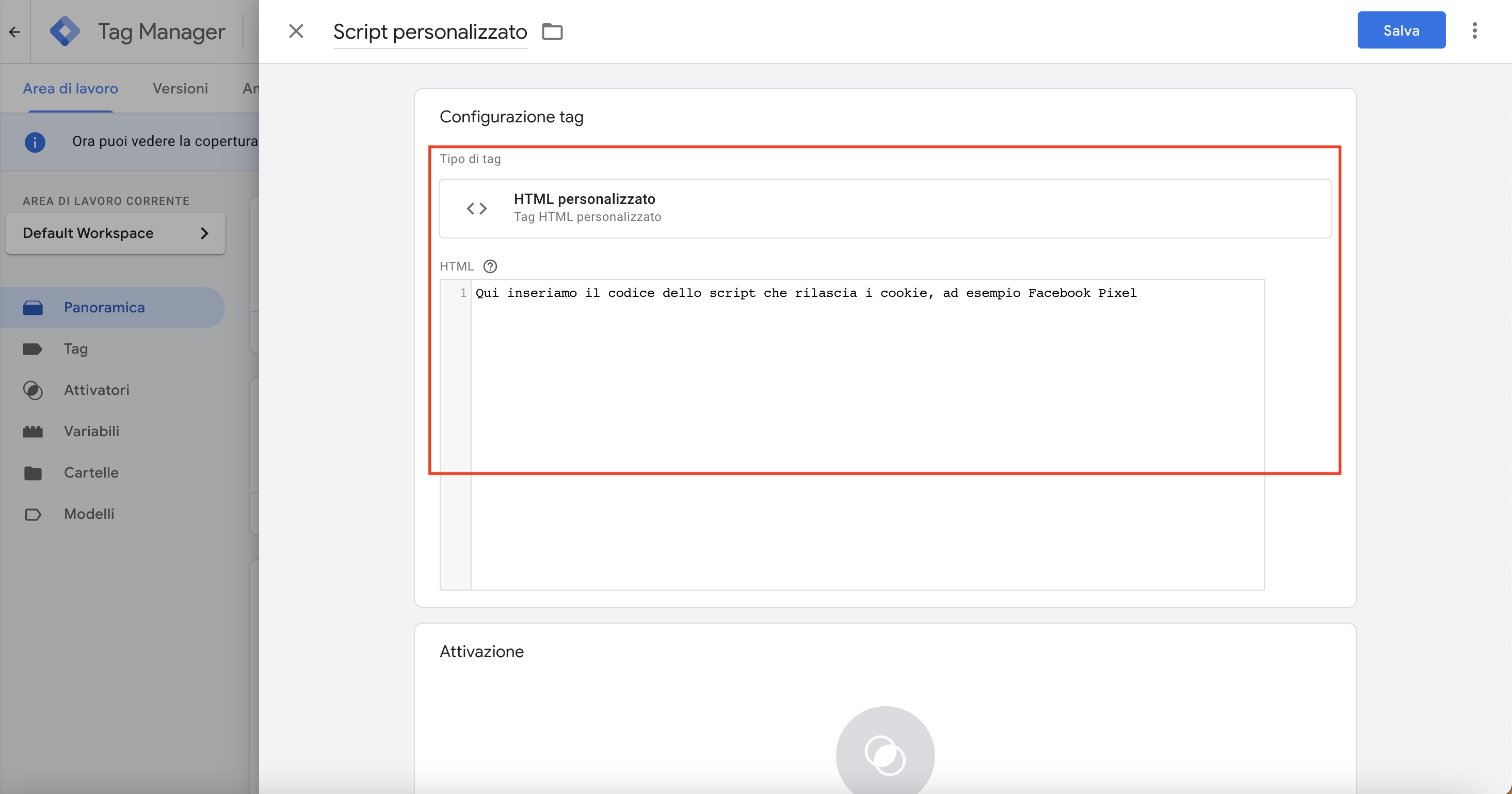Switch to the Area di lavoro tab
This screenshot has height=794, width=1512.
70,89
